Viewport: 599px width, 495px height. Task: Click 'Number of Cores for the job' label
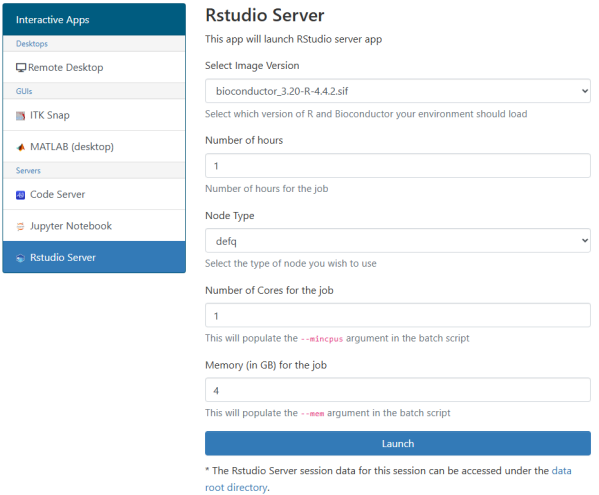click(269, 291)
